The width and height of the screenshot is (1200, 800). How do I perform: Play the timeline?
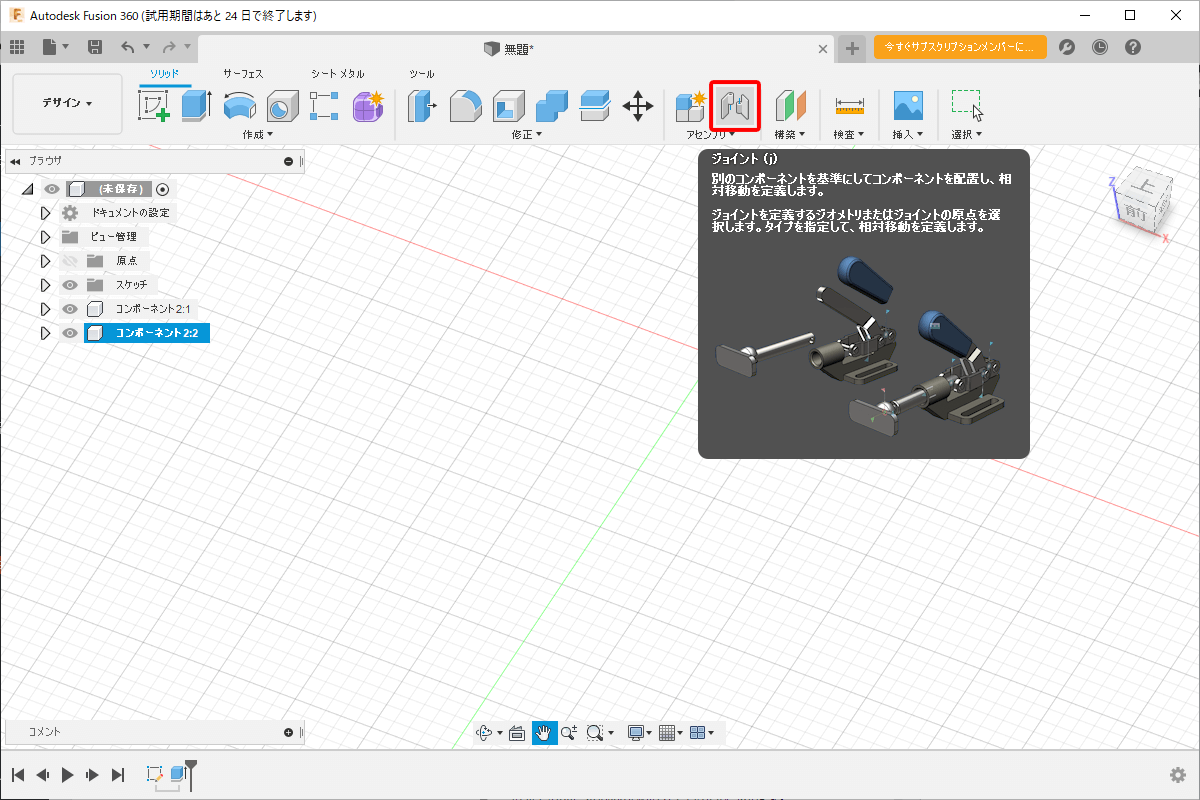click(x=68, y=774)
